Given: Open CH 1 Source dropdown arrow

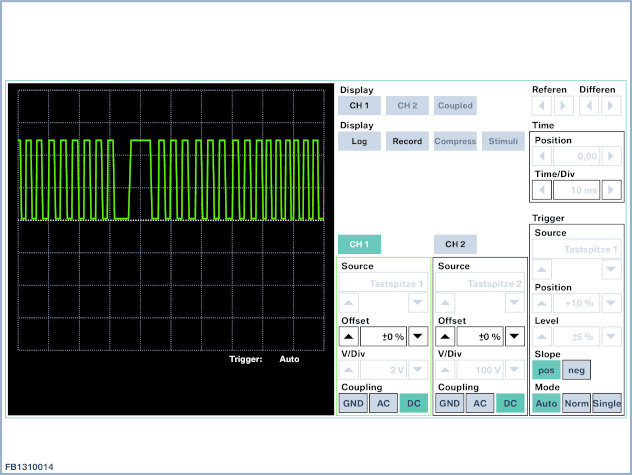Looking at the screenshot, I should (417, 301).
